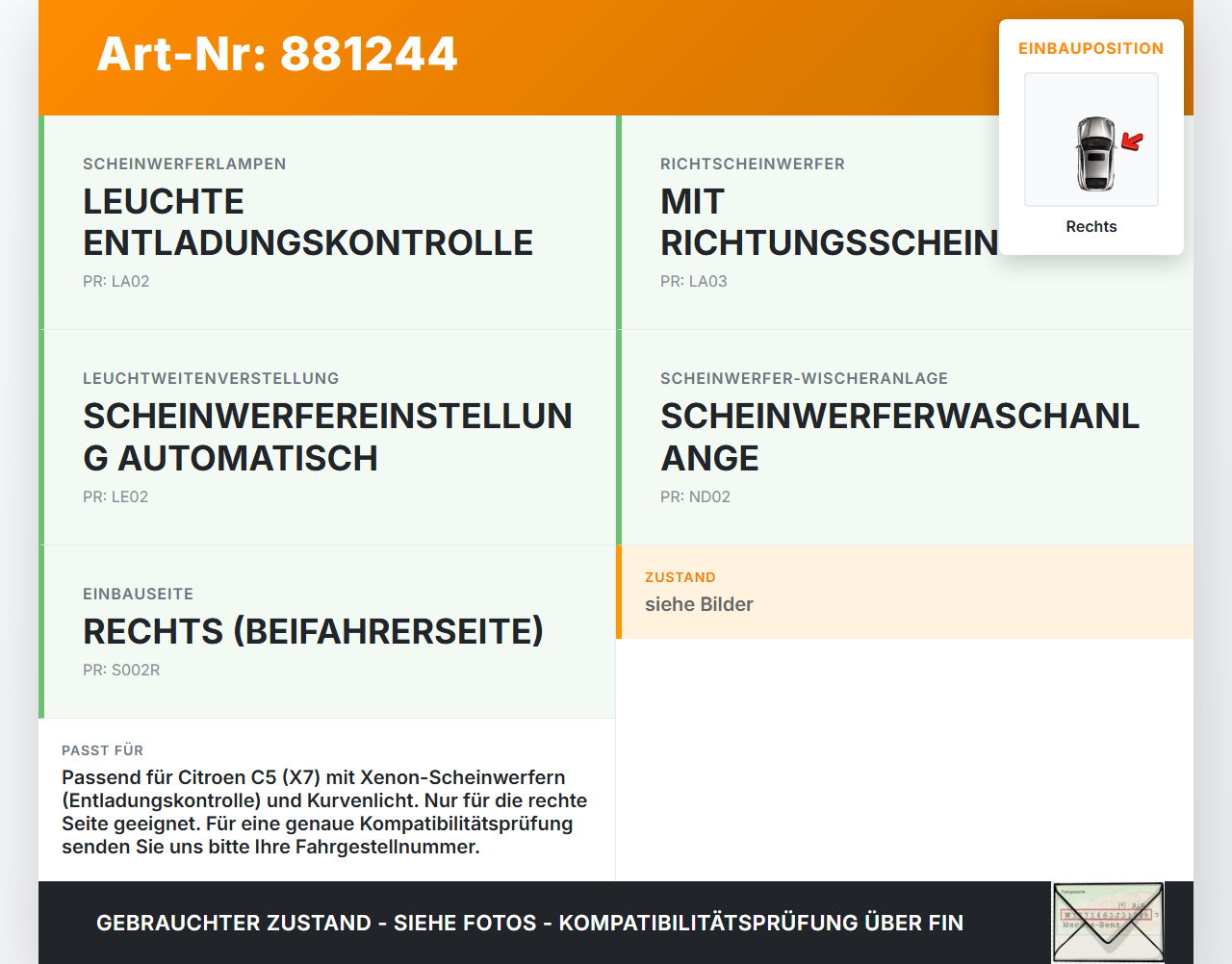Click the Citroen C5 (X7) compatibility description

(x=324, y=812)
